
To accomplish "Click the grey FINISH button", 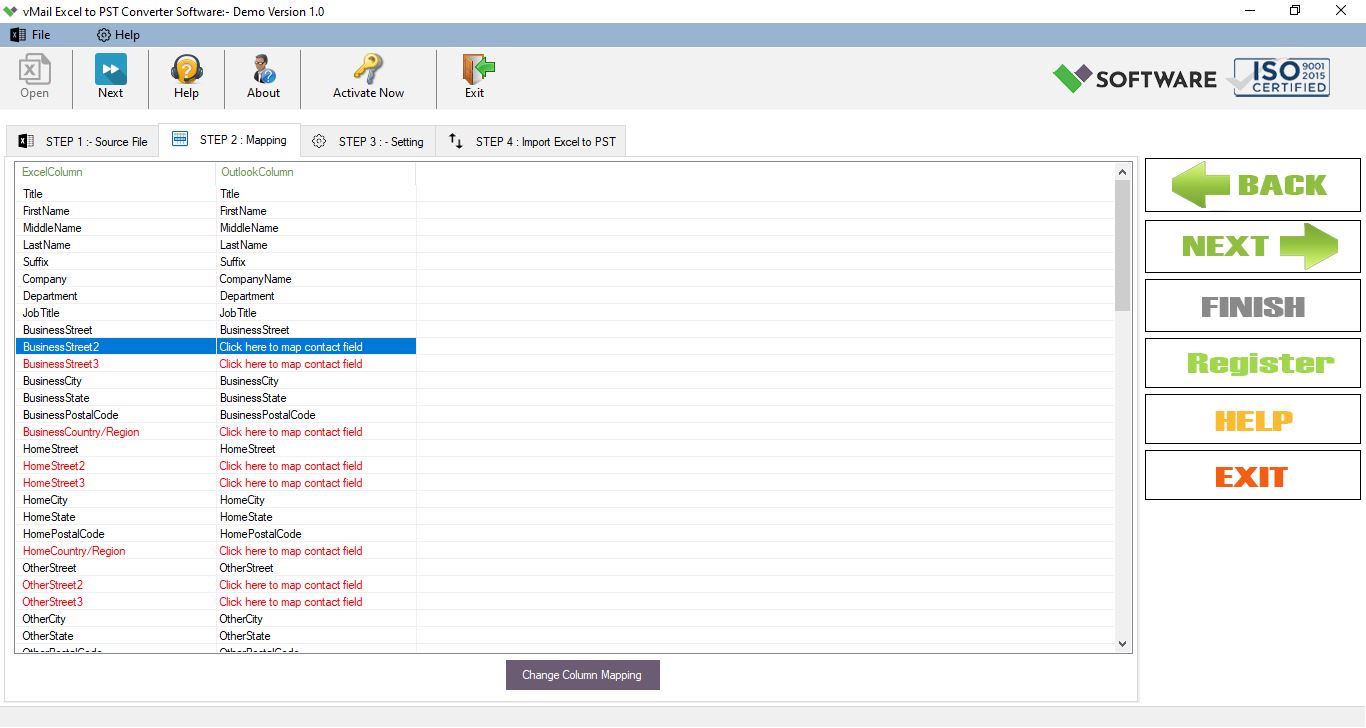I will tap(1252, 306).
